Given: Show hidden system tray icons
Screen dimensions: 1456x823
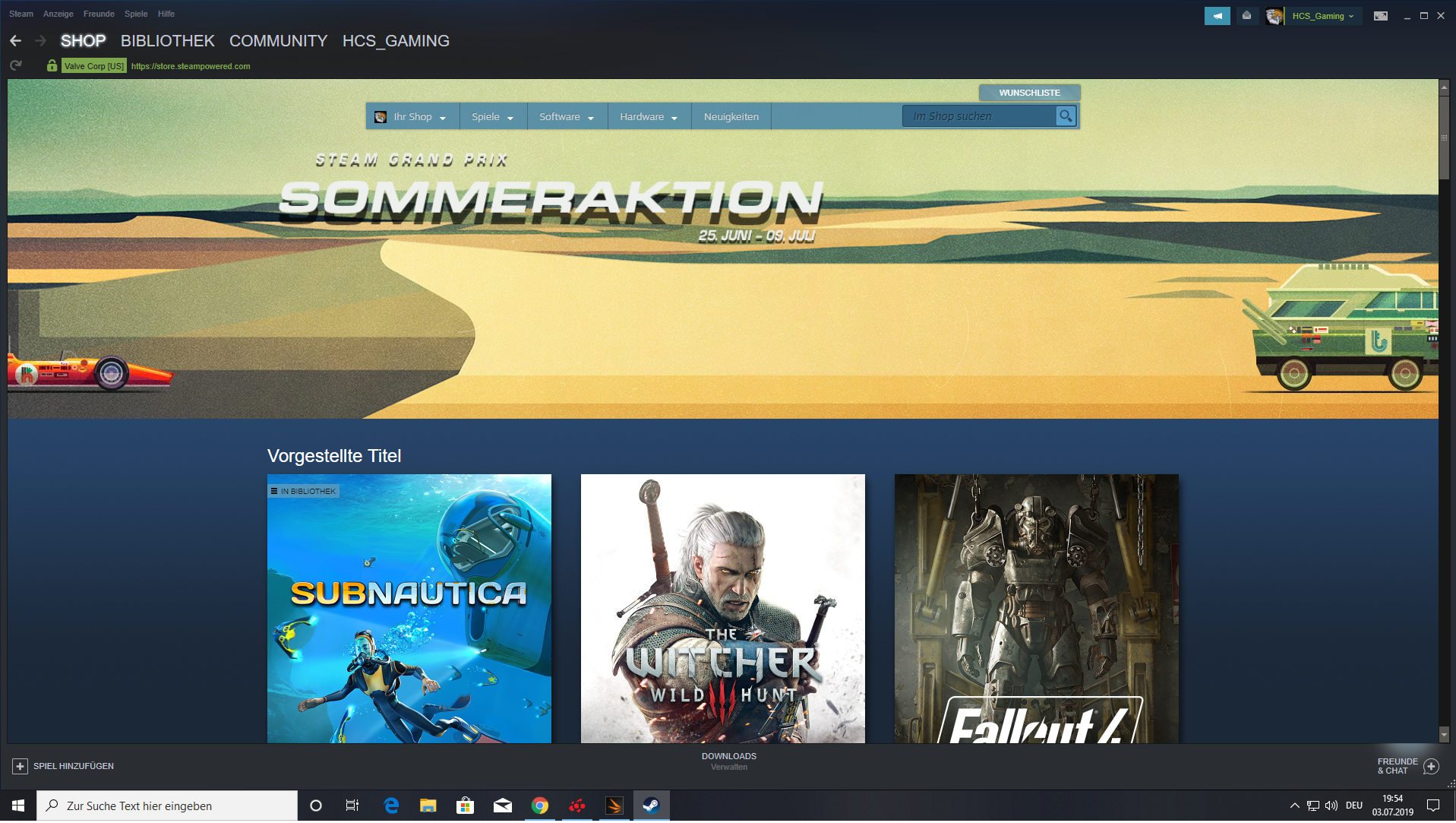Looking at the screenshot, I should [x=1294, y=806].
